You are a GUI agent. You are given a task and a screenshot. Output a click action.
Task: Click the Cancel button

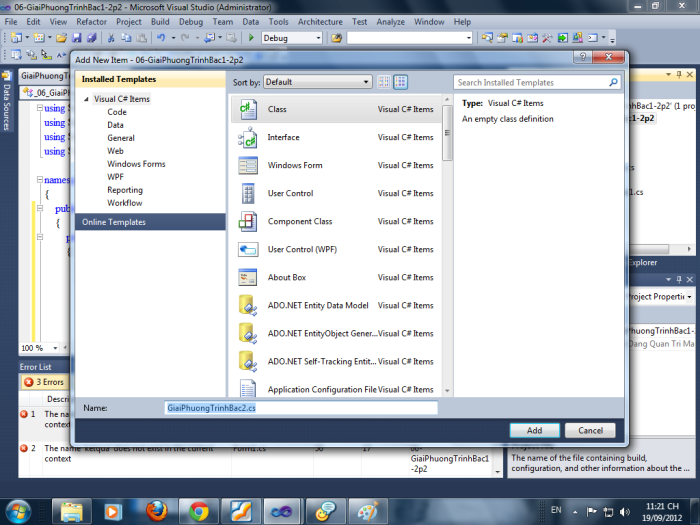click(x=590, y=430)
